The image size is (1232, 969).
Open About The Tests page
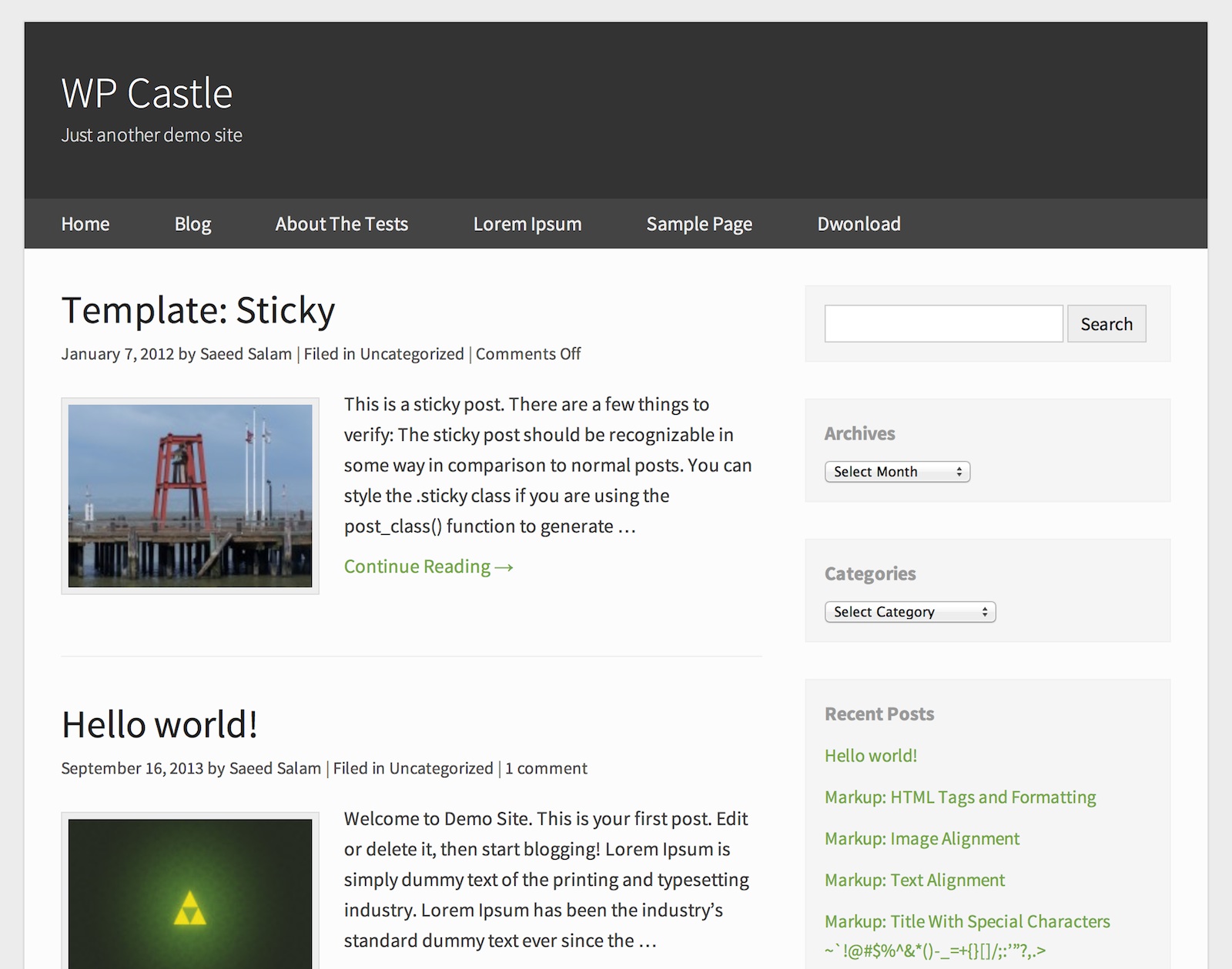pos(341,224)
